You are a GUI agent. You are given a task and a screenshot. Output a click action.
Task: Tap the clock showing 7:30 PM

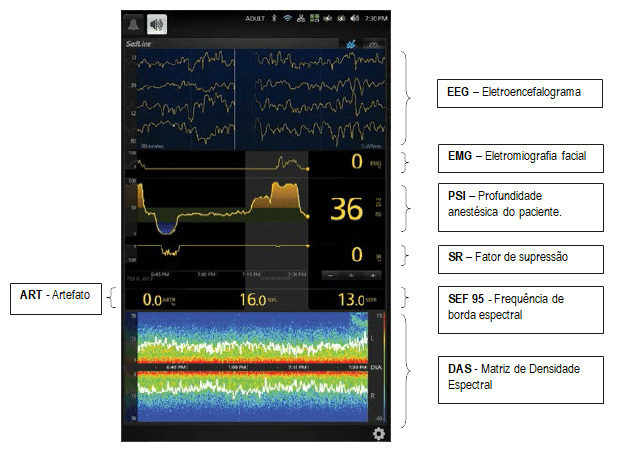(x=378, y=19)
